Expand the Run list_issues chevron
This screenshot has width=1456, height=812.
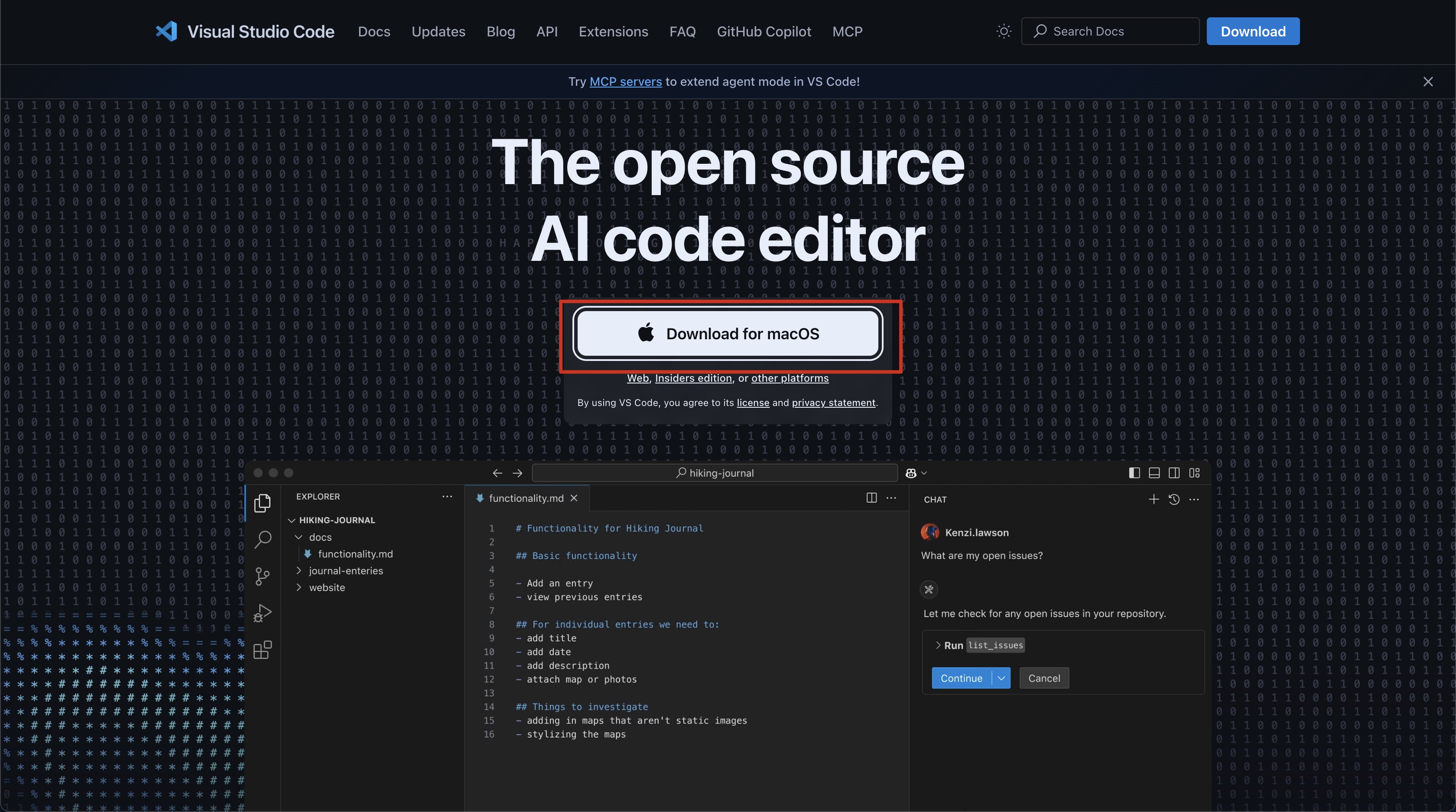(938, 645)
